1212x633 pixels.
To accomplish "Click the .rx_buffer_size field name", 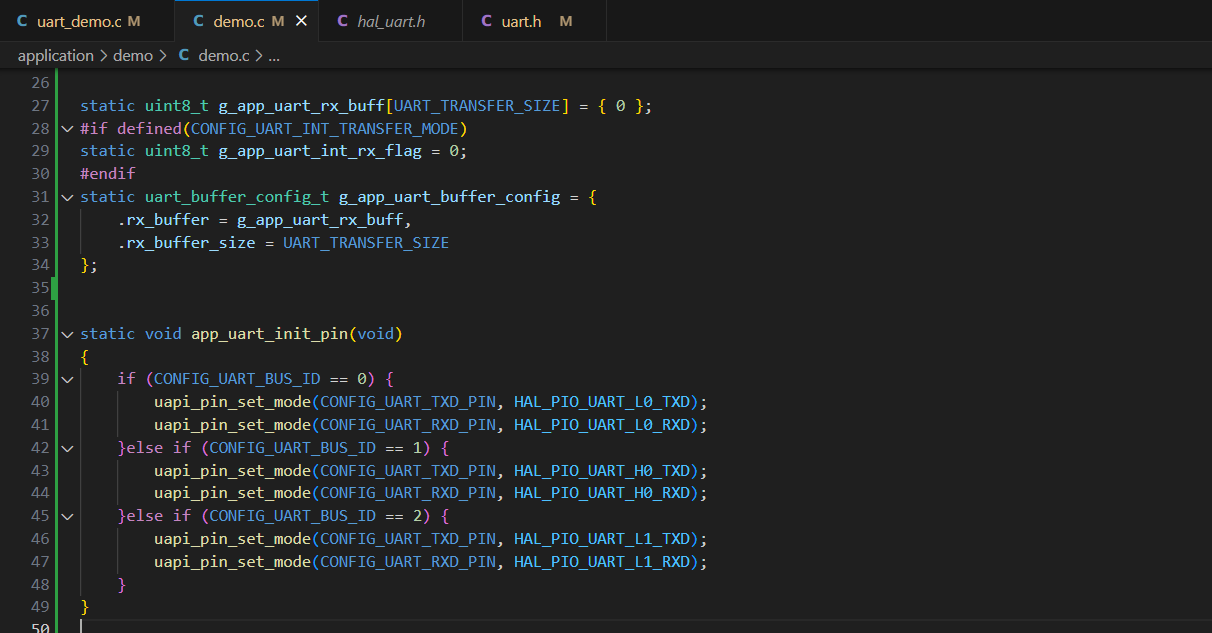I will [x=186, y=243].
